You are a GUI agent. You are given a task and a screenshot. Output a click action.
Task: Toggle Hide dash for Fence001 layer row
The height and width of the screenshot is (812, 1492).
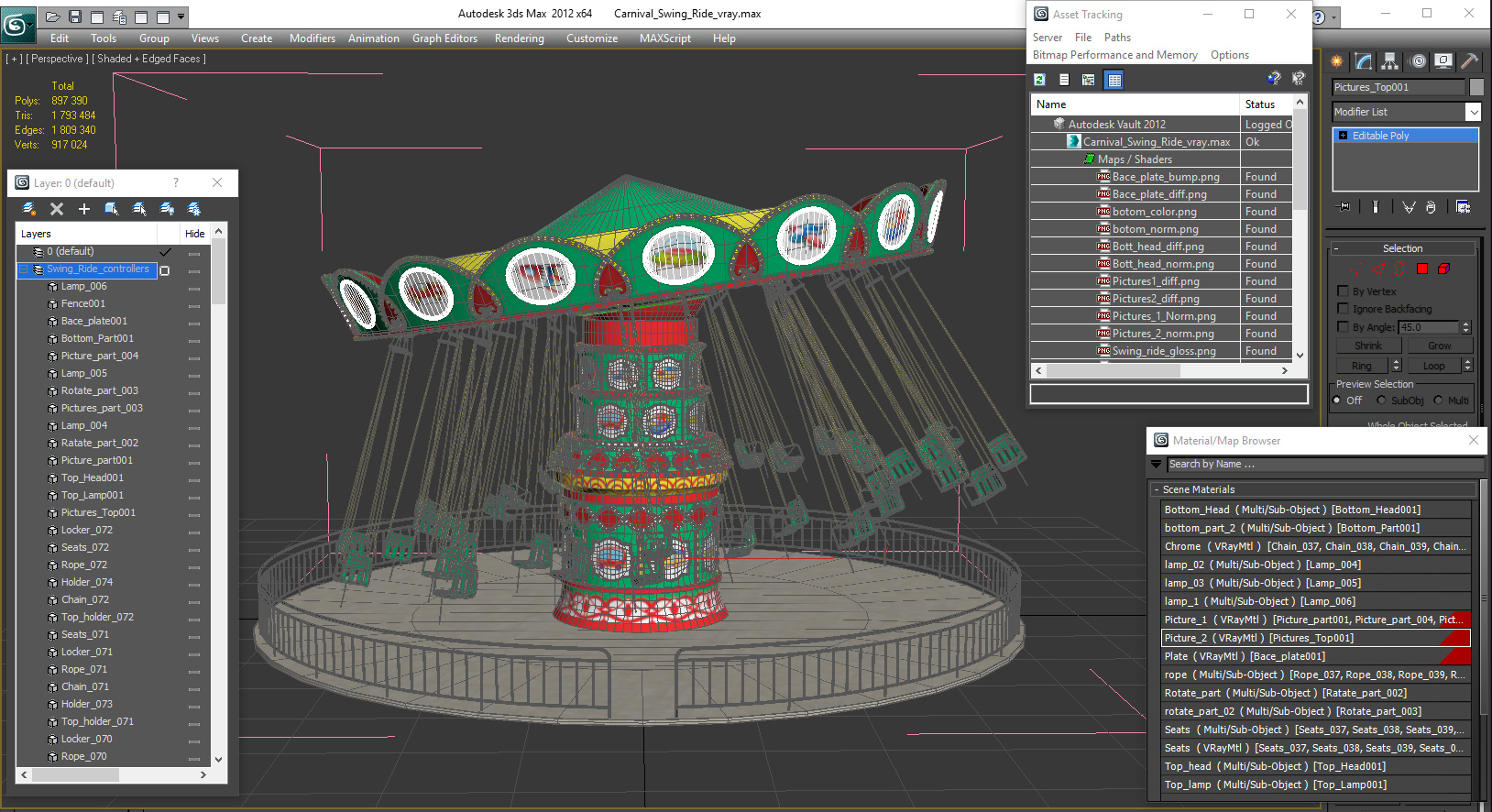(194, 305)
